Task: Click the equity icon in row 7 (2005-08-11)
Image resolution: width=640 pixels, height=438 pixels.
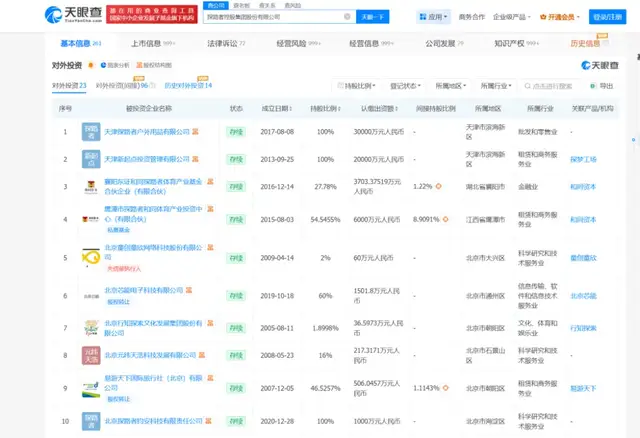Action: pos(210,323)
